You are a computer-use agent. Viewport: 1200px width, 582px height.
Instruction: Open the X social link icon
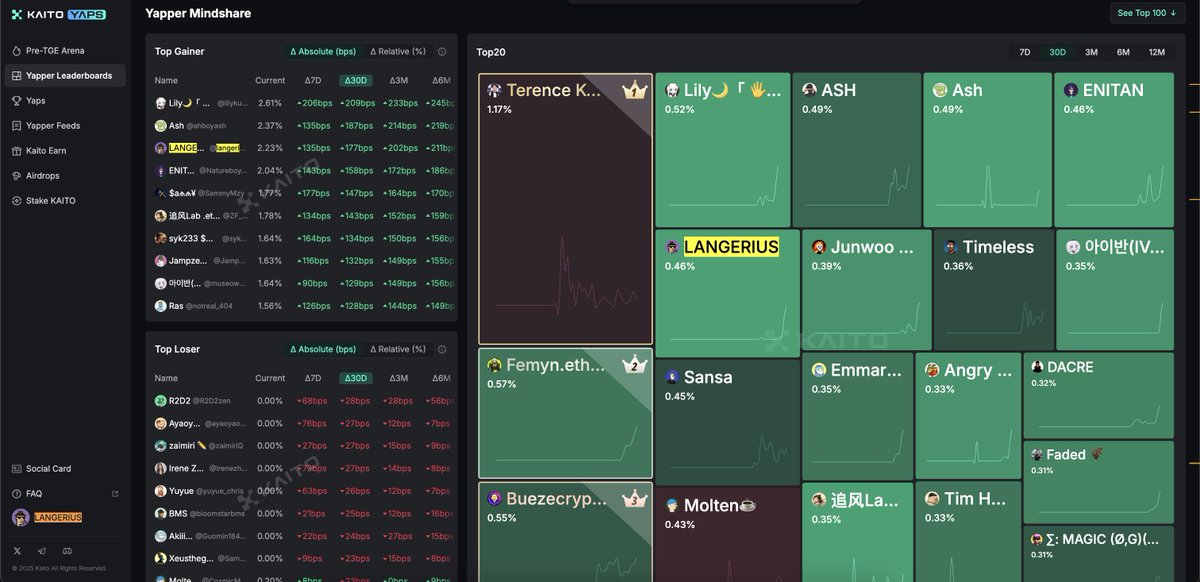coord(17,551)
